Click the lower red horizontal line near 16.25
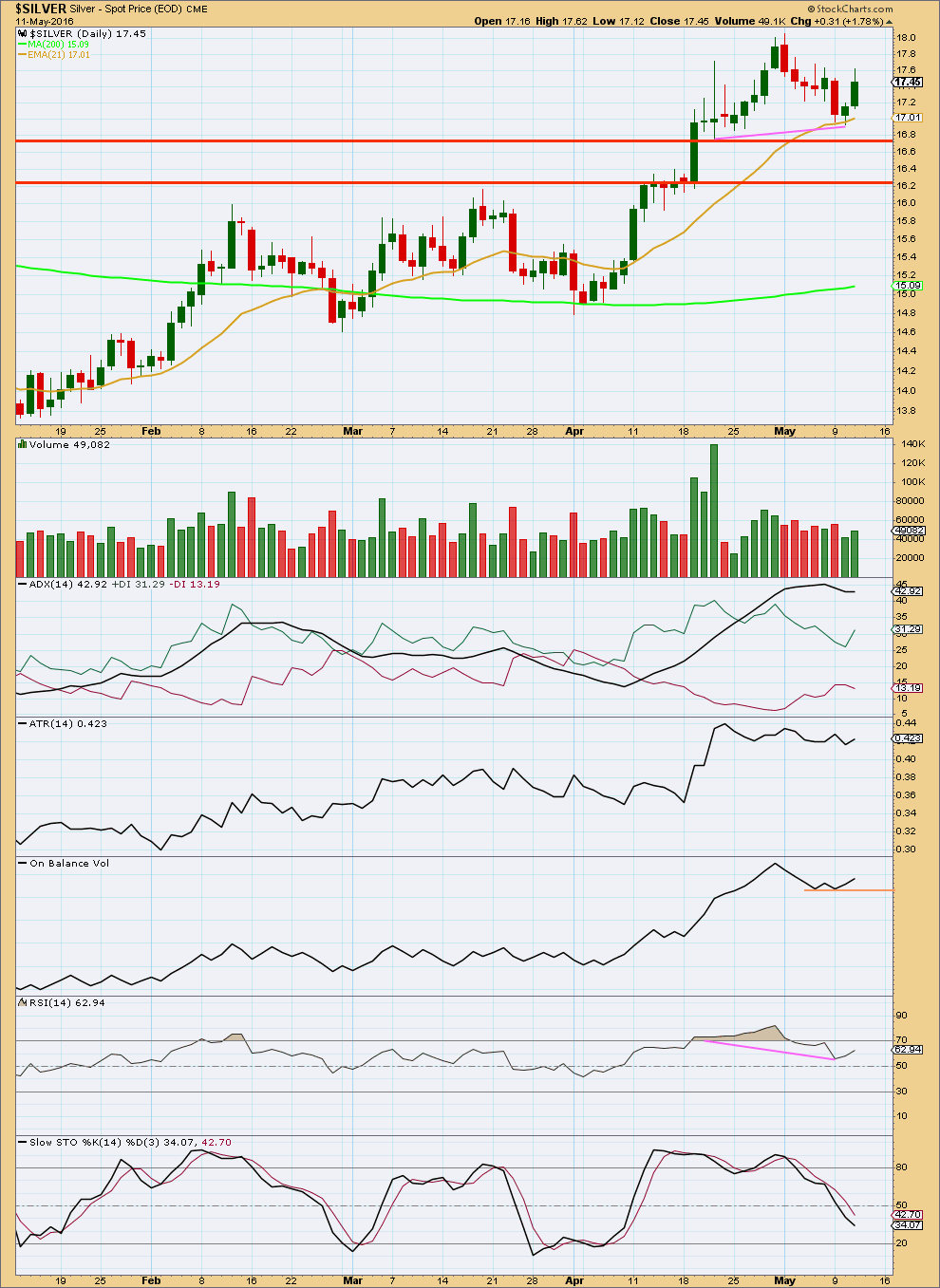This screenshot has width=940, height=1288. (x=454, y=182)
